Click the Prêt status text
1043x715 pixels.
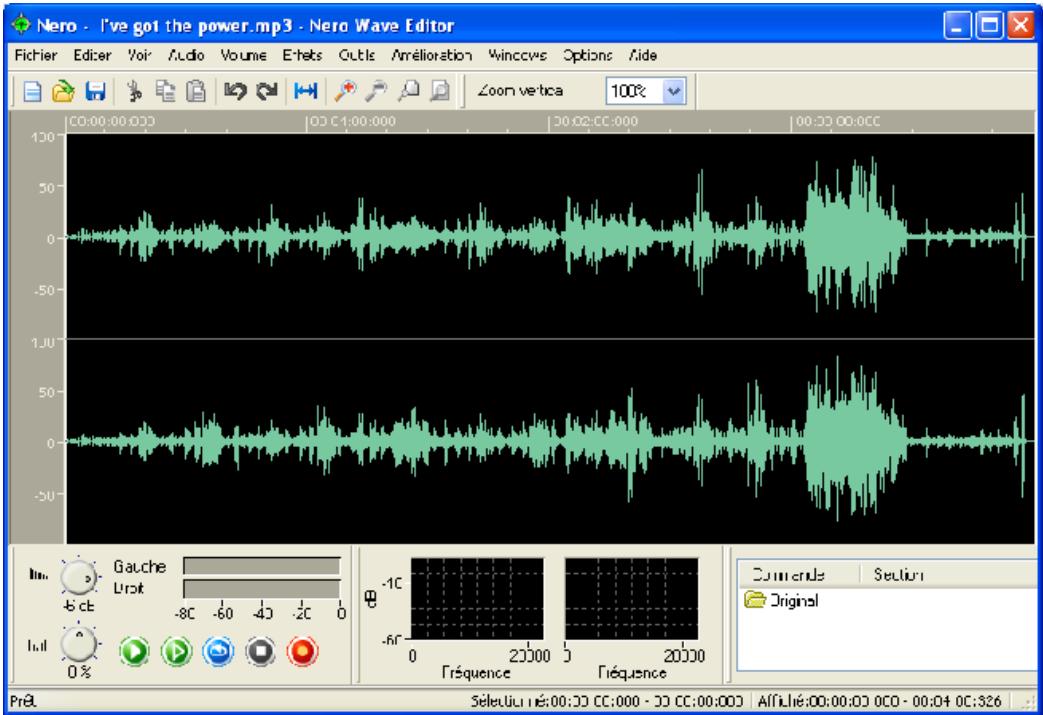pyautogui.click(x=23, y=702)
